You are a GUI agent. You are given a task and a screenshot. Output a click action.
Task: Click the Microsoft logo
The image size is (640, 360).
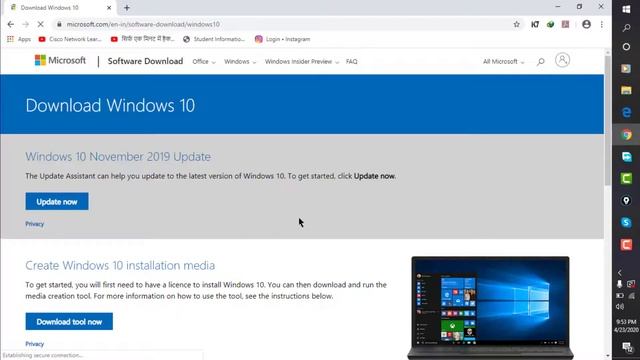[x=60, y=60]
